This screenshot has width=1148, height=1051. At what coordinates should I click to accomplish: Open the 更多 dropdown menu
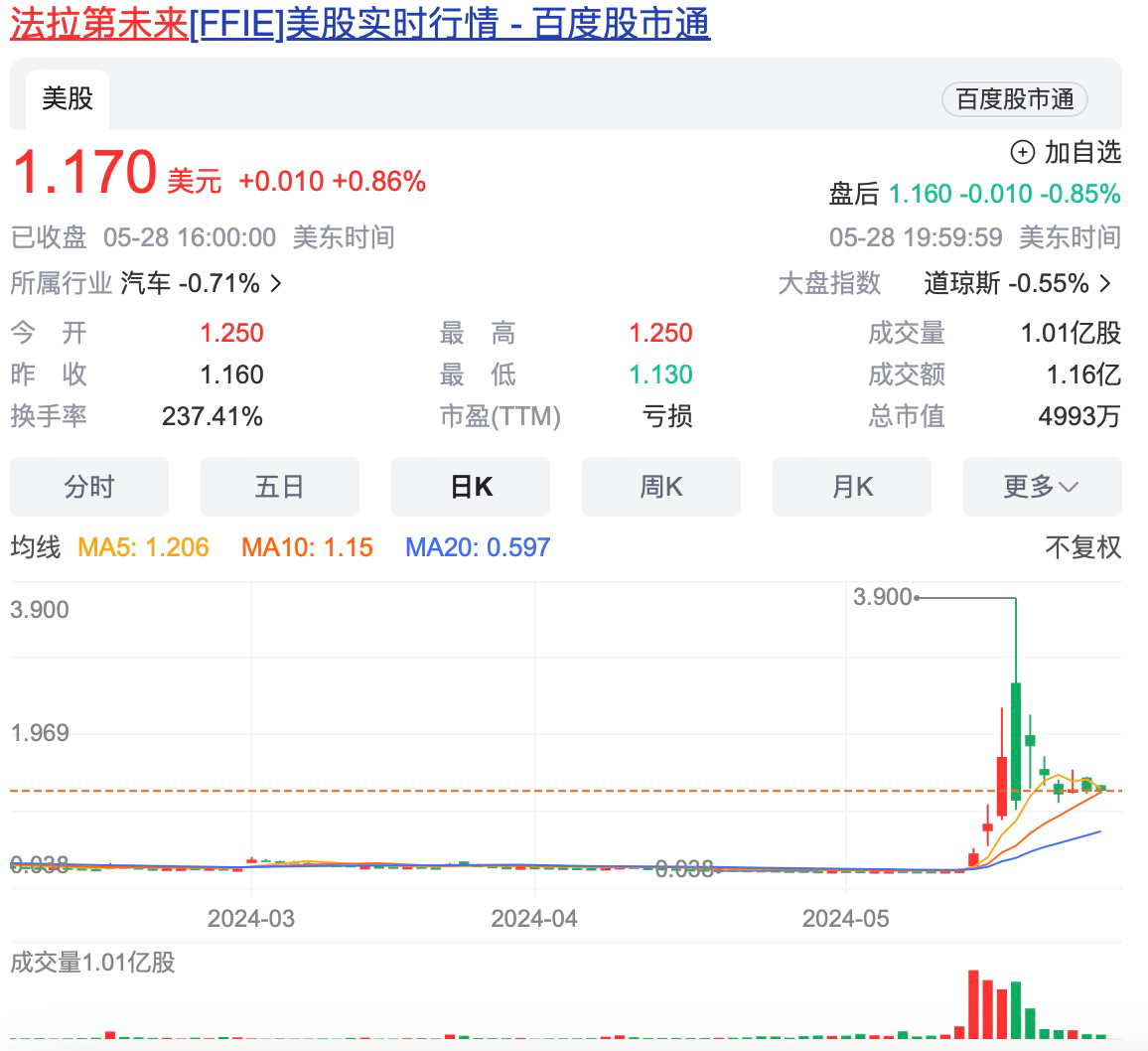[1041, 487]
